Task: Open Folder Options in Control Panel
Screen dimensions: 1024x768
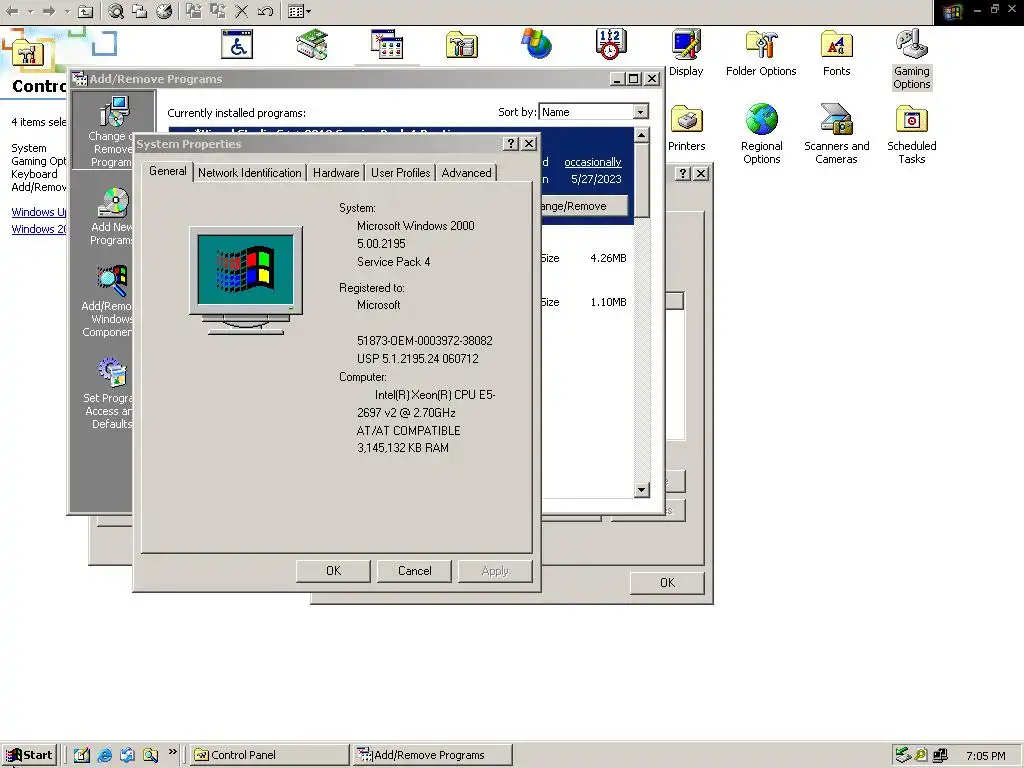Action: (761, 54)
